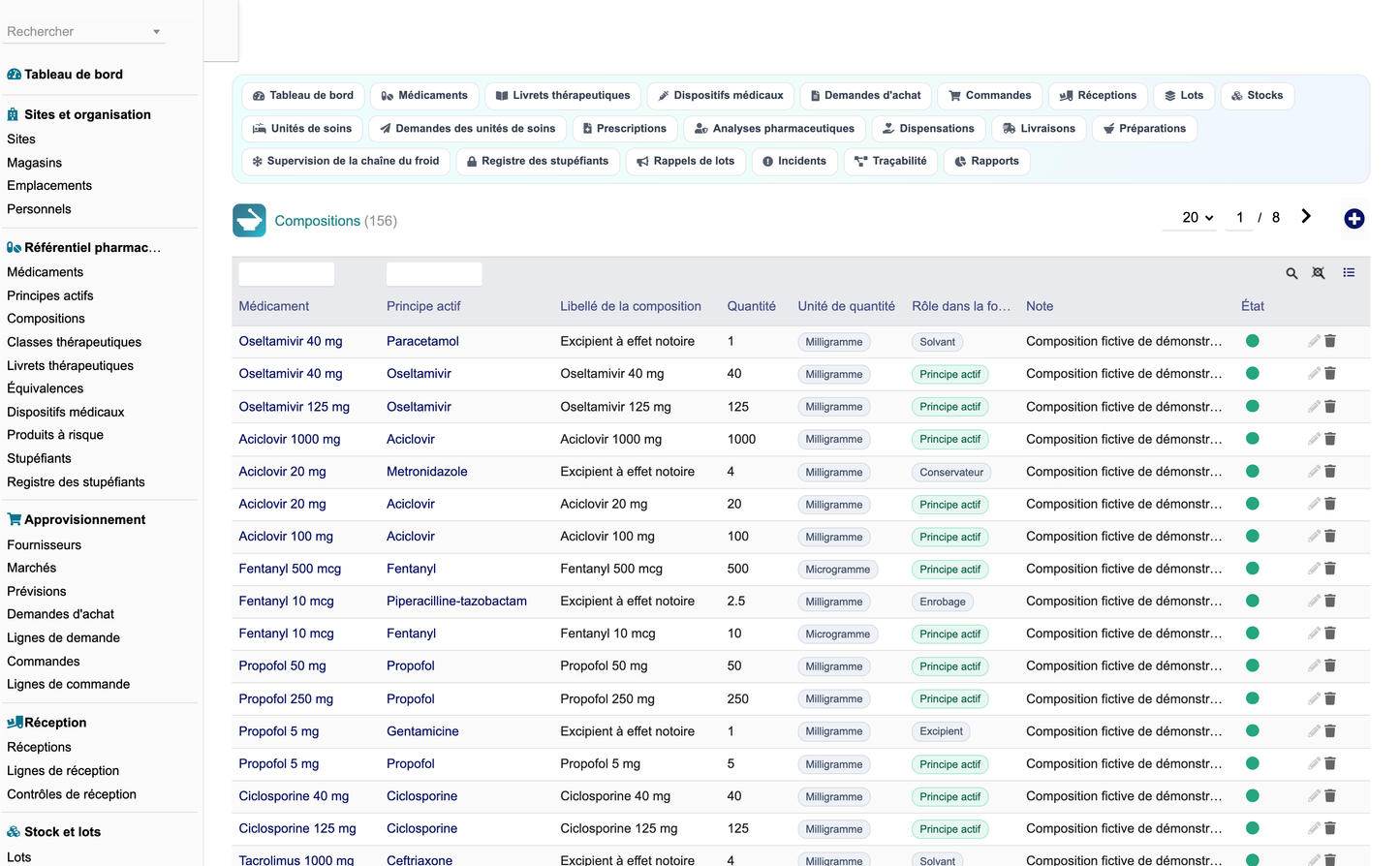1400x866 pixels.
Task: Open the 20 rows-per-page dropdown
Action: 1198,218
